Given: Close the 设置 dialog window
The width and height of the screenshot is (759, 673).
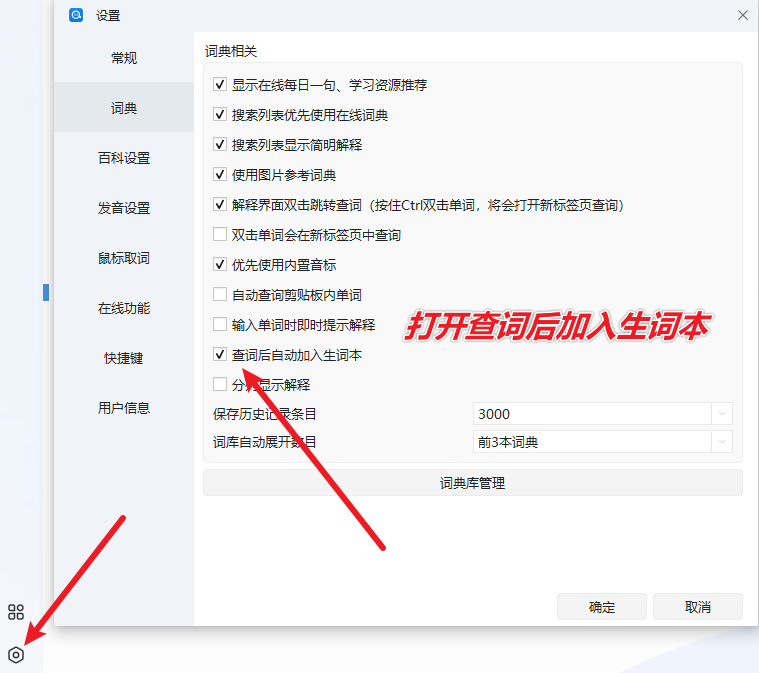Looking at the screenshot, I should tap(742, 15).
